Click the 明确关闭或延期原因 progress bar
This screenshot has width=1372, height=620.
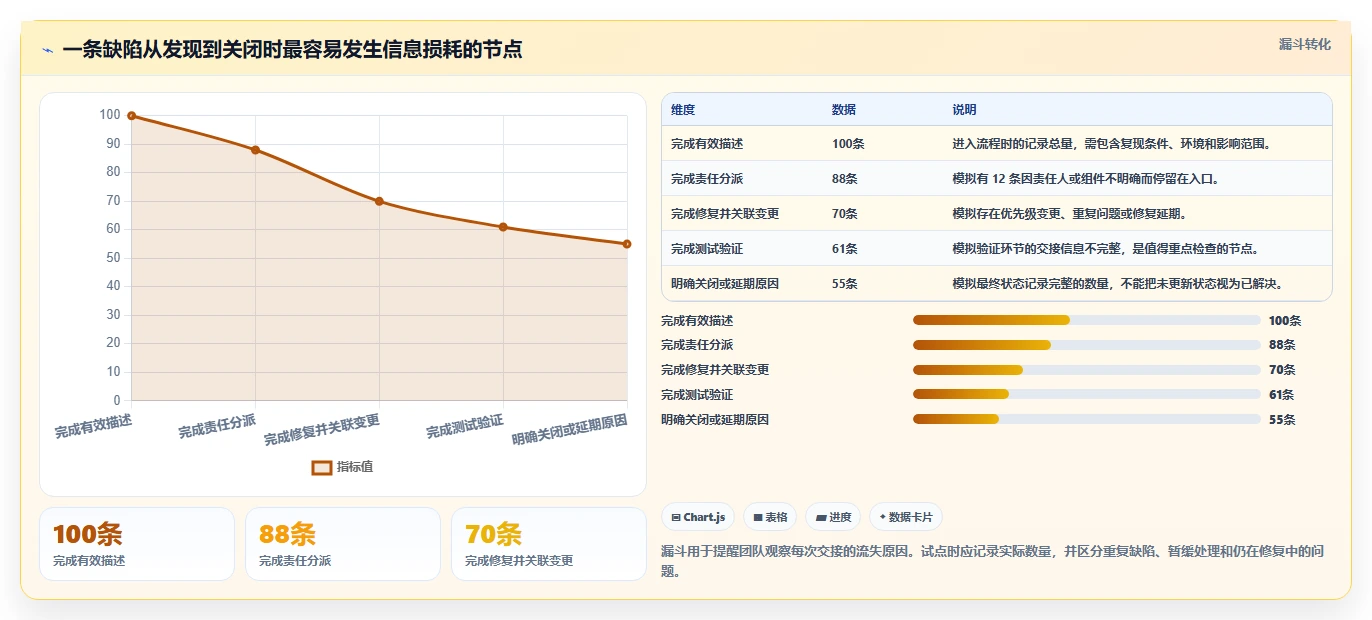(x=1086, y=419)
